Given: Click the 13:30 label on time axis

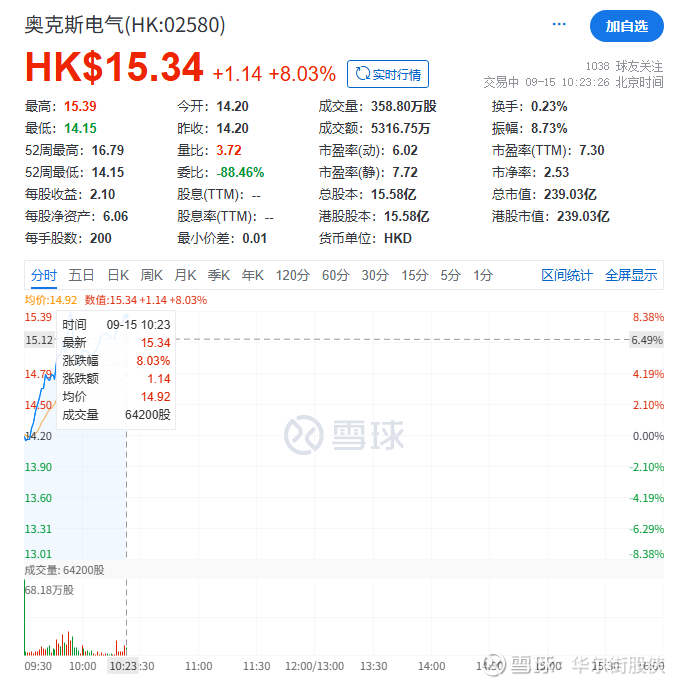Looking at the screenshot, I should pyautogui.click(x=373, y=666).
